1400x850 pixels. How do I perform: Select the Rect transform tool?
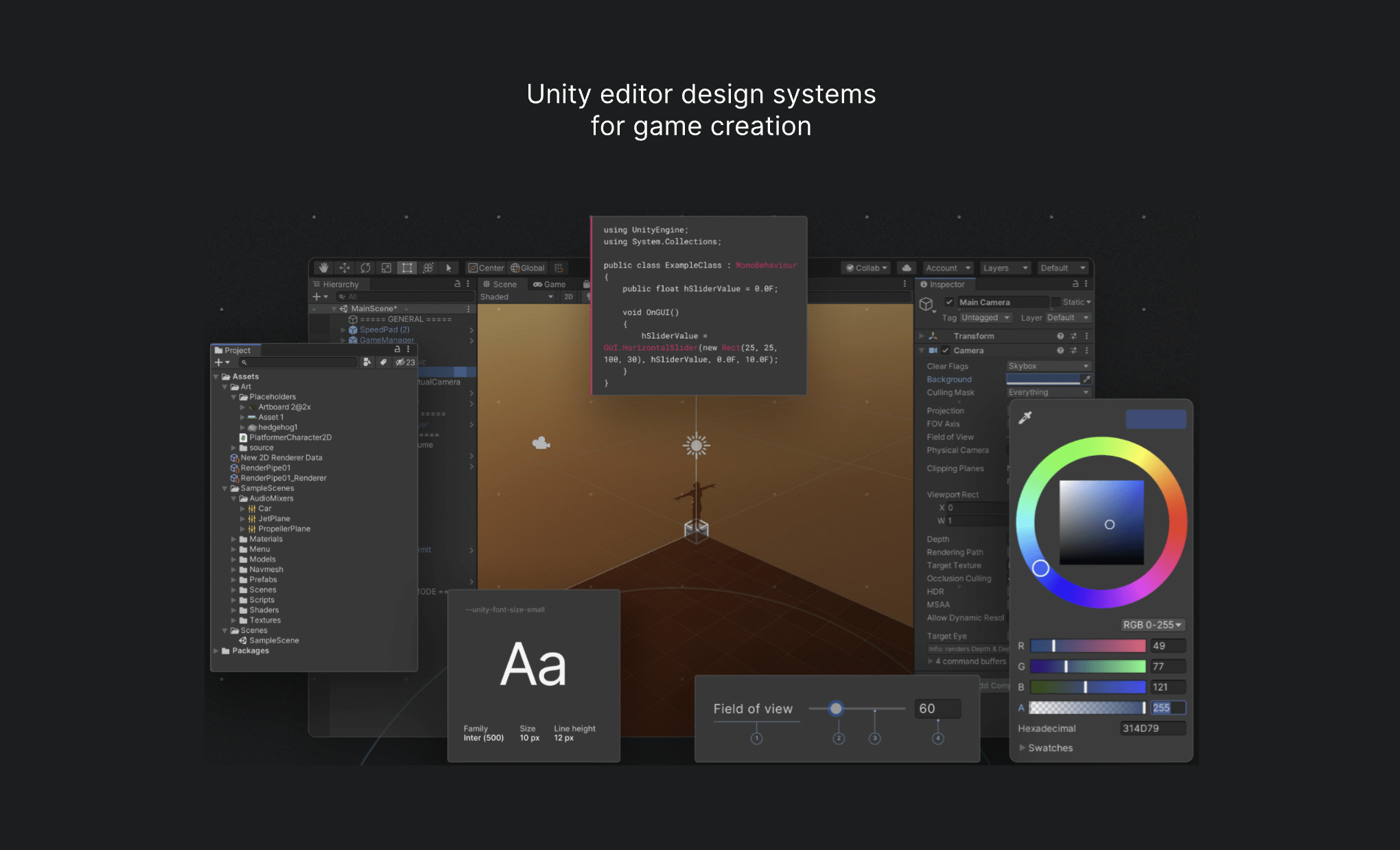(x=407, y=268)
